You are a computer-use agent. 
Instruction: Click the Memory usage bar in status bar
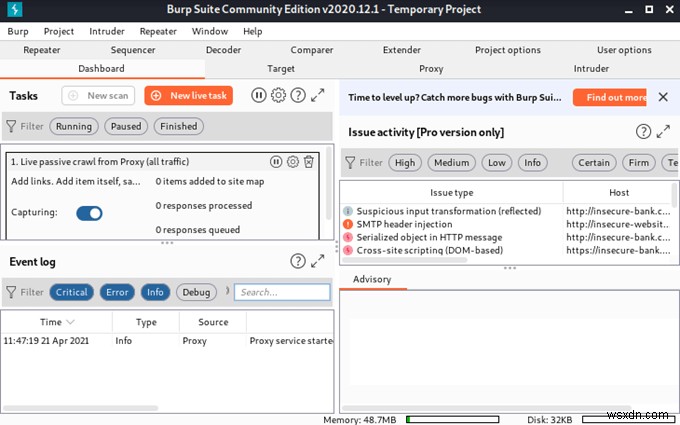pyautogui.click(x=452, y=419)
